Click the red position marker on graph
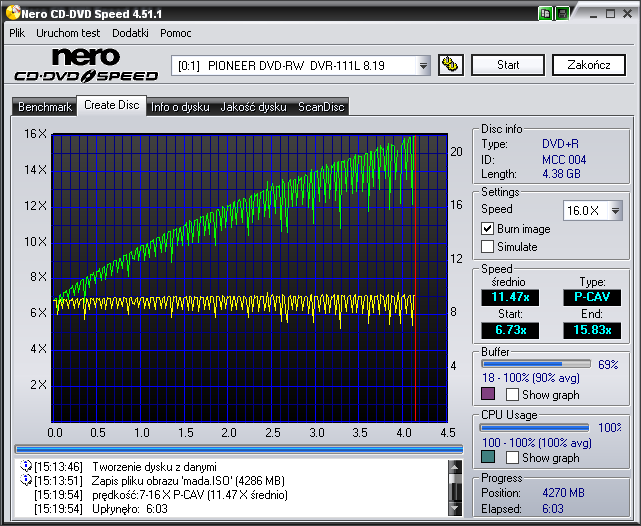The width and height of the screenshot is (641, 526). click(415, 278)
